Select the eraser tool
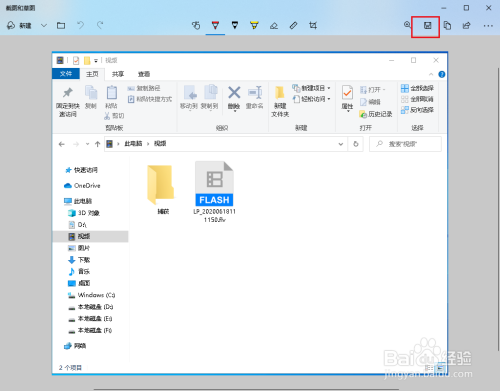The width and height of the screenshot is (500, 391). coord(274,26)
